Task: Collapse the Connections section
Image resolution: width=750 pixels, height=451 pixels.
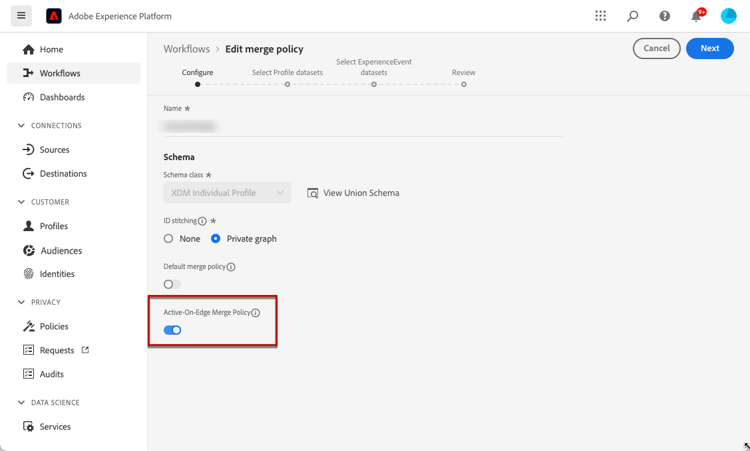Action: [x=22, y=126]
